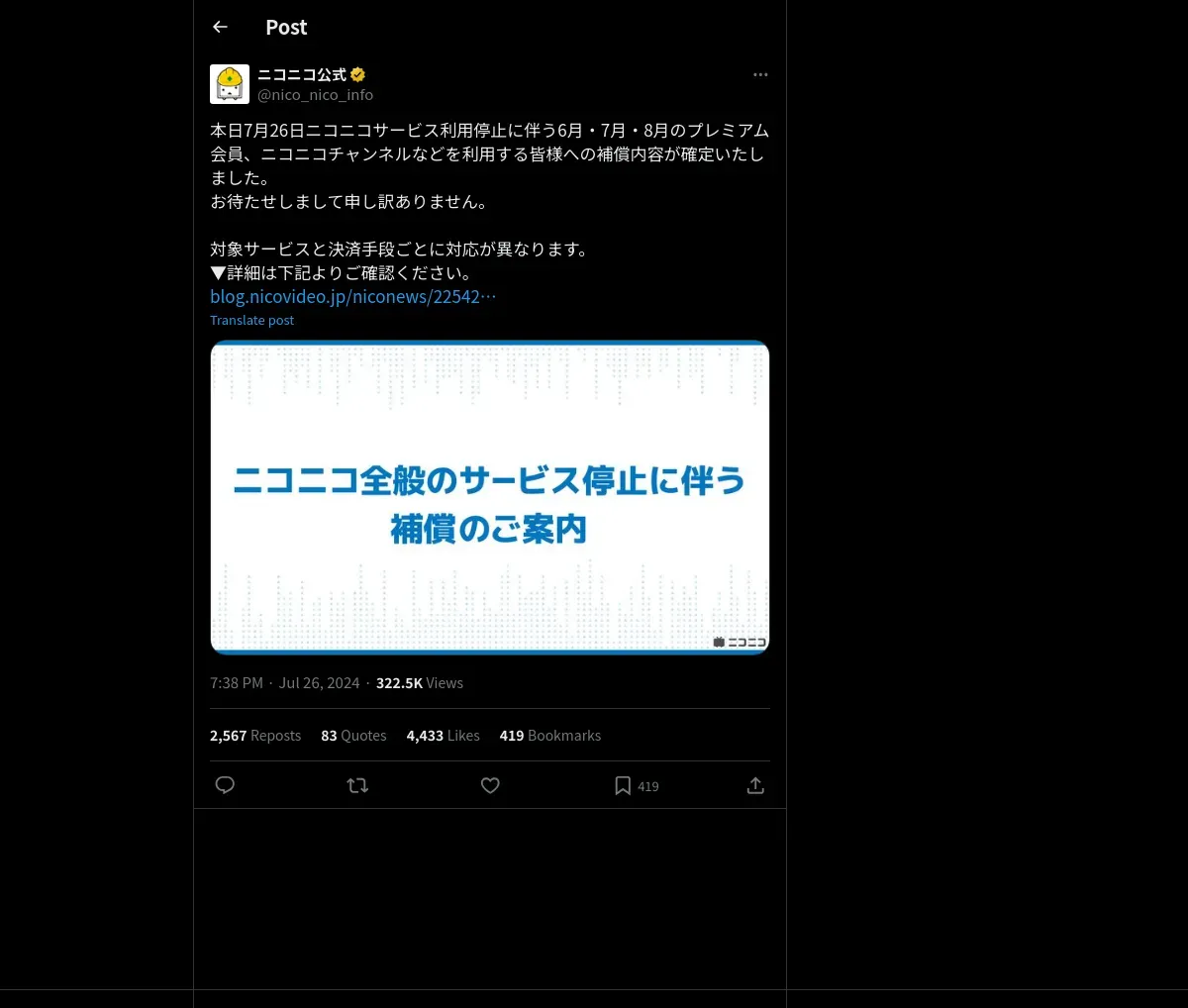Open the ニコニコ公式 profile avatar
Screen dimensions: 1188x1008
click(230, 84)
